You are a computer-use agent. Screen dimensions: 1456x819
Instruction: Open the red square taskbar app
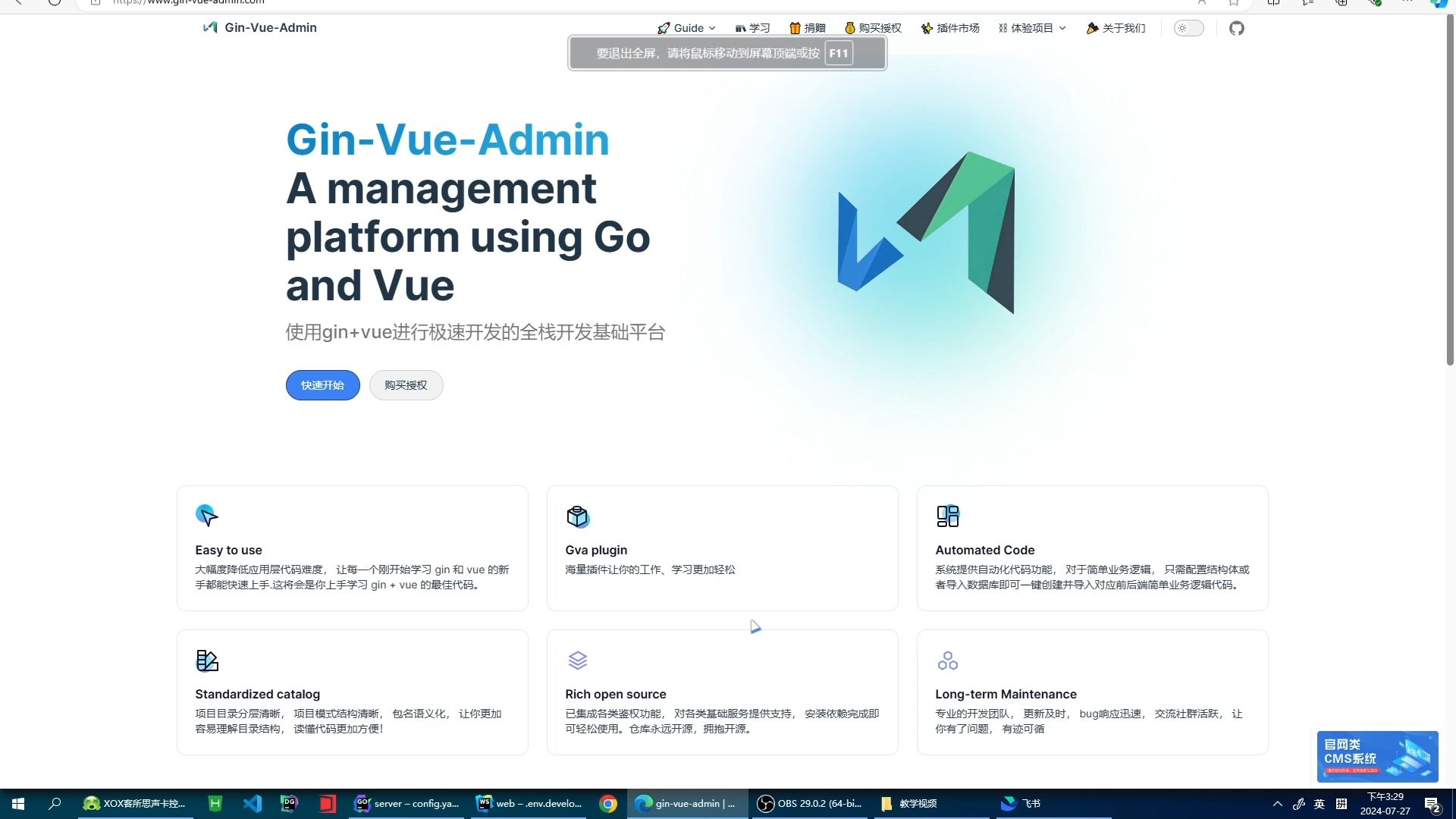click(x=327, y=804)
